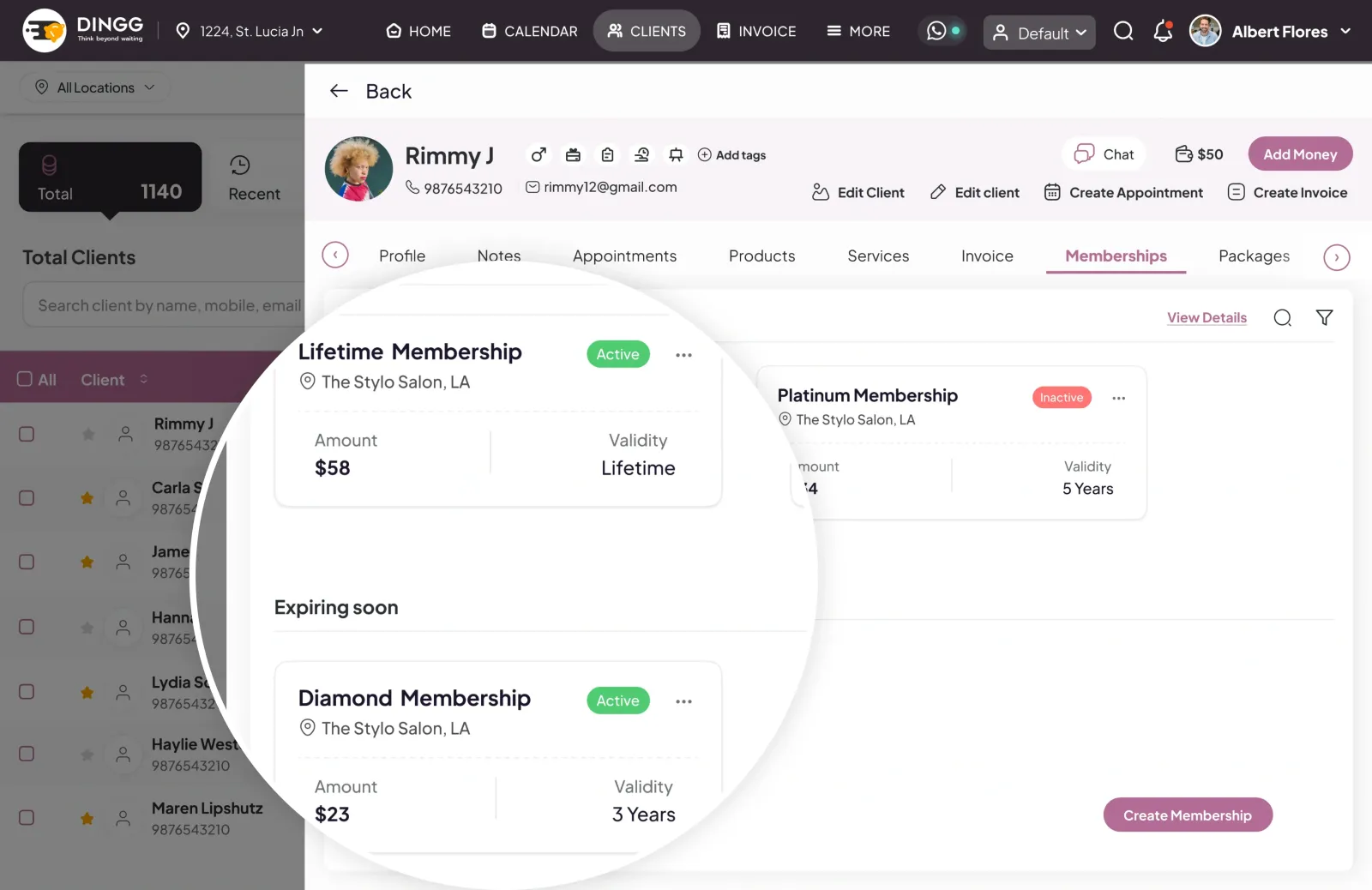Open the WhatsApp status icon
1372x890 pixels.
[x=937, y=31]
